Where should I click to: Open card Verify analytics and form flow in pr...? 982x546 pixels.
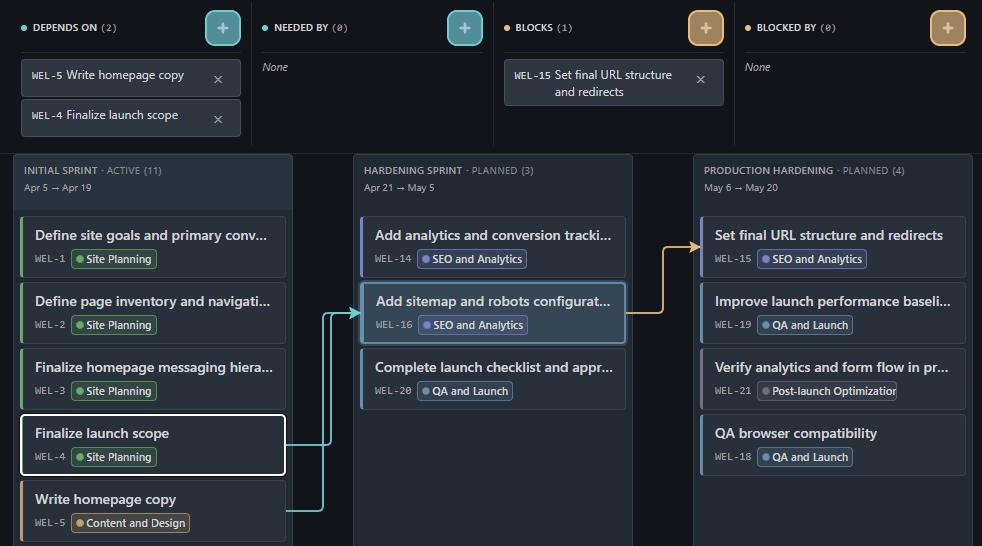pos(833,379)
